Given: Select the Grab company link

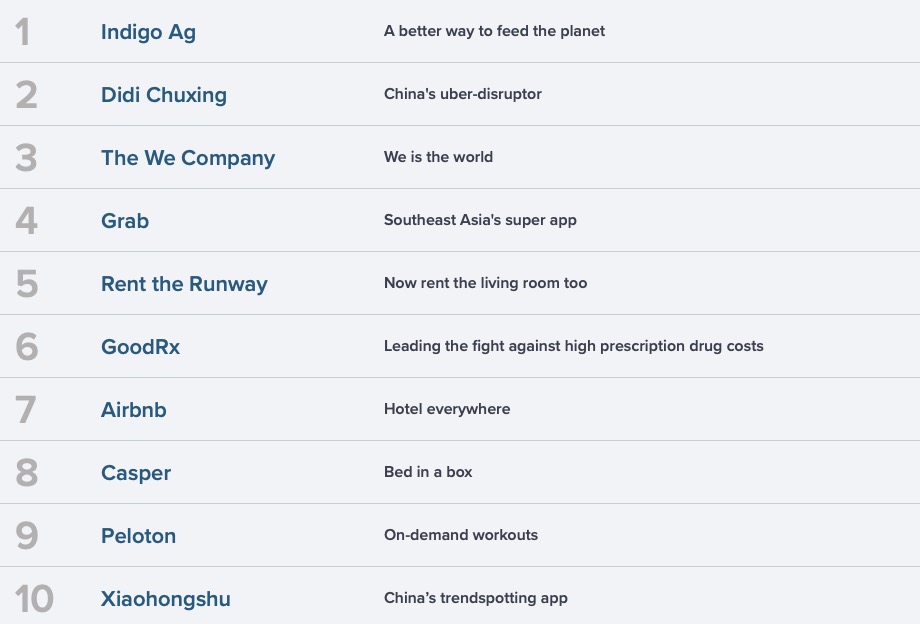Looking at the screenshot, I should tap(125, 221).
